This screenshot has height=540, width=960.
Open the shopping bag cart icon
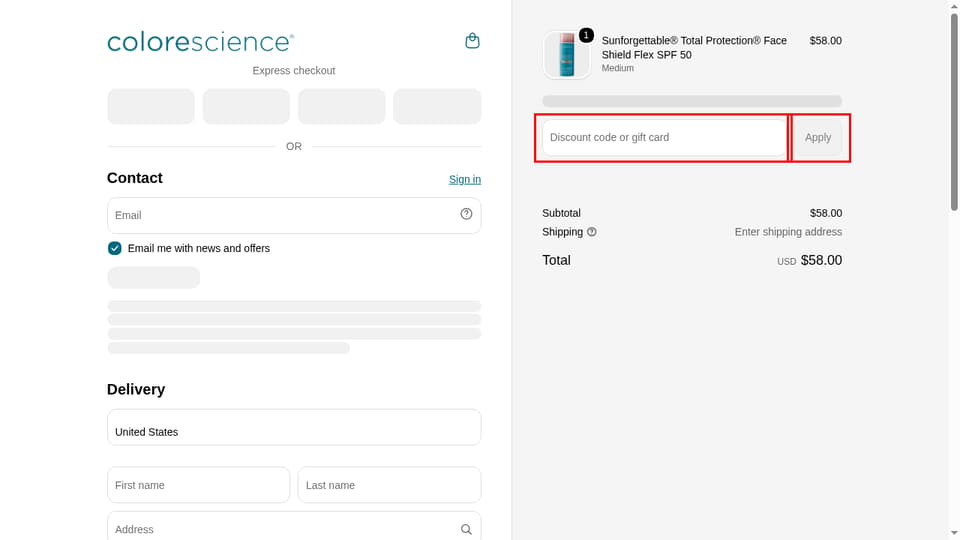(x=472, y=41)
